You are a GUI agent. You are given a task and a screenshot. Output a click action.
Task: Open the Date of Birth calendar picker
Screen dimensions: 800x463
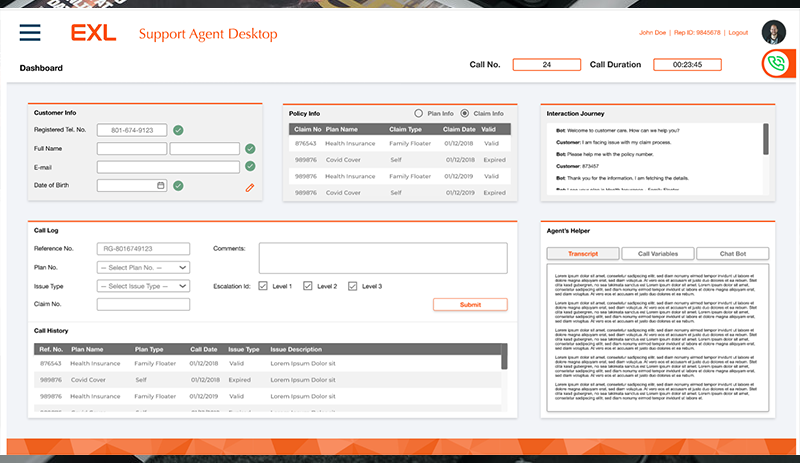160,185
